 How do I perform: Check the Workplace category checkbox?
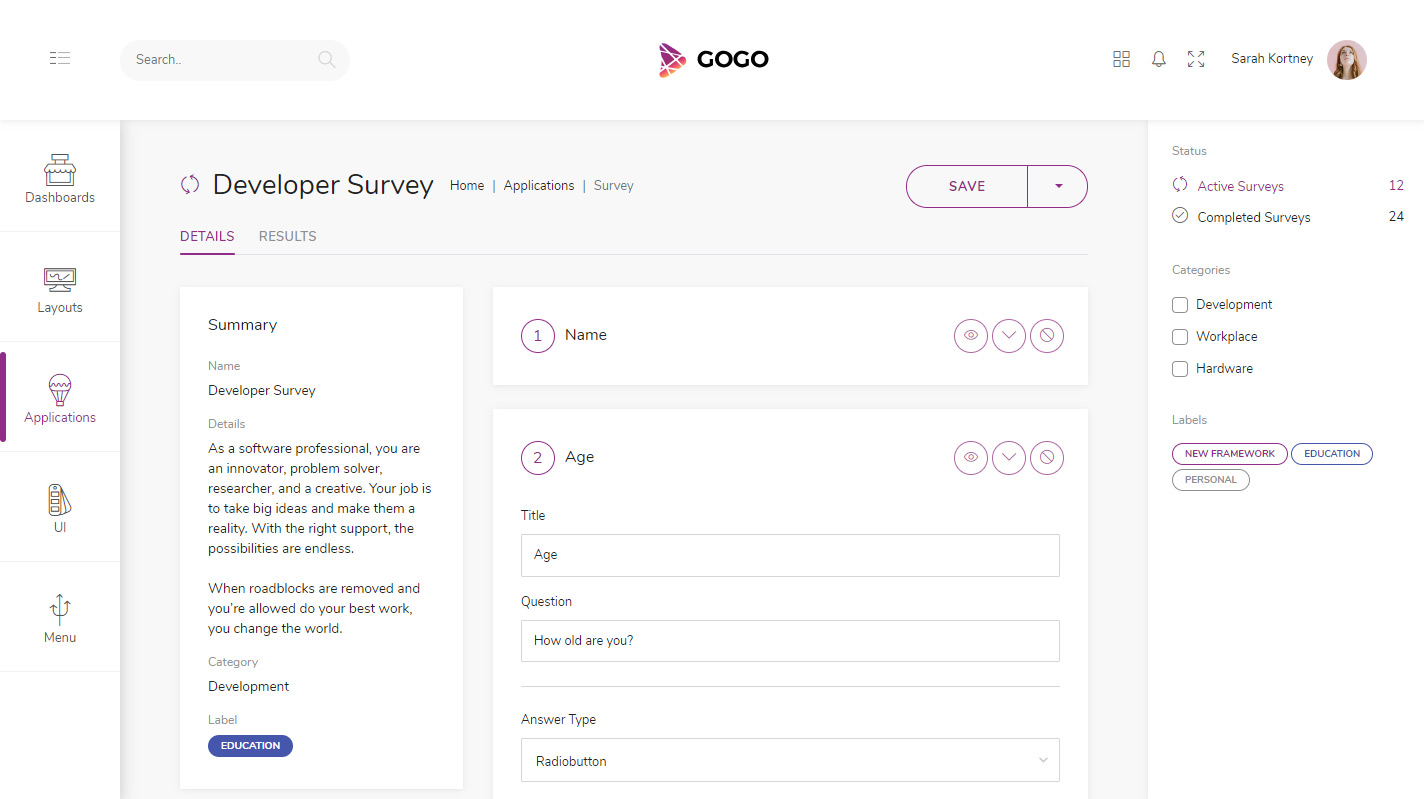[x=1180, y=337]
